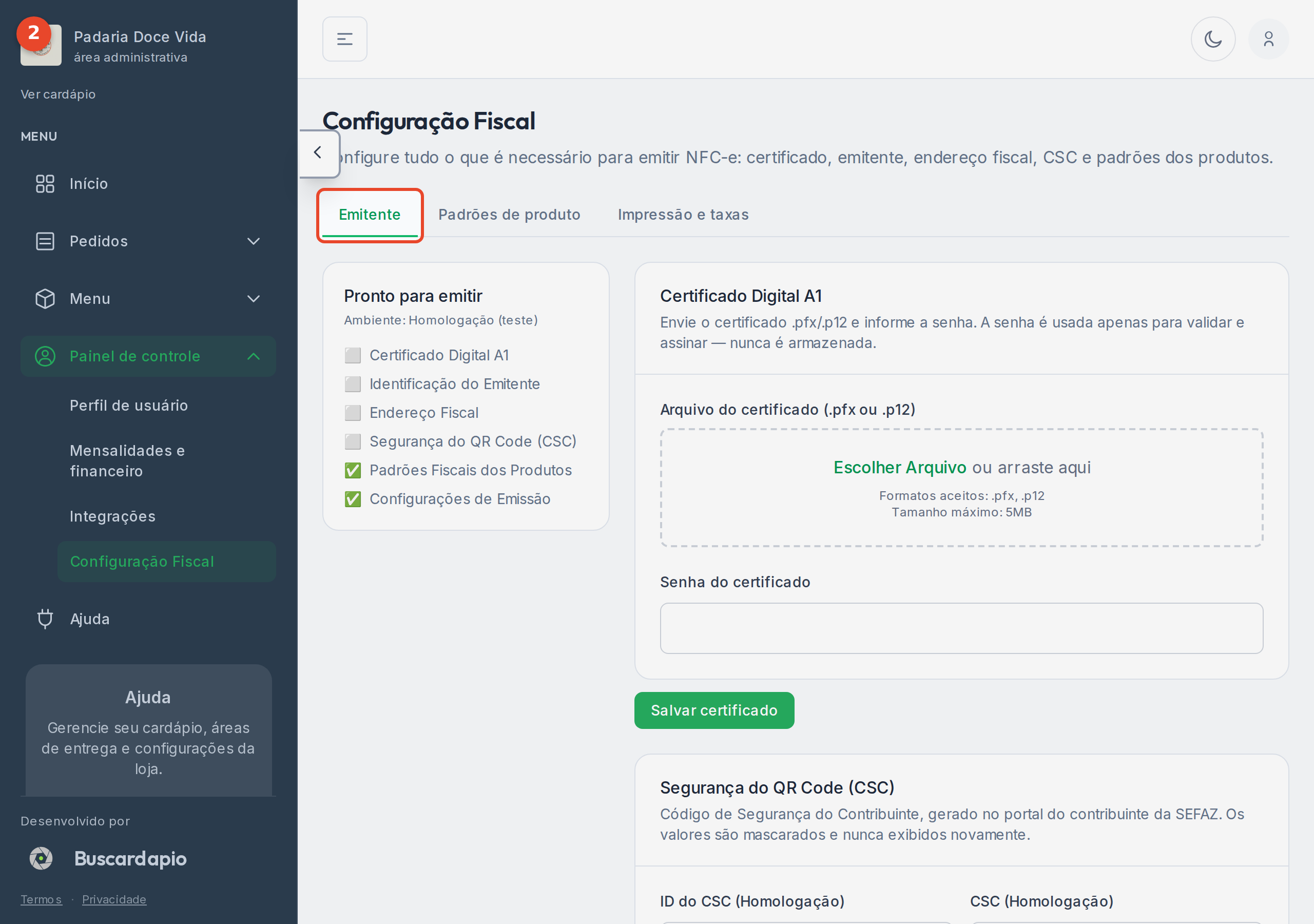The image size is (1314, 924).
Task: Focus the Senha do certificado field
Action: pyautogui.click(x=961, y=628)
